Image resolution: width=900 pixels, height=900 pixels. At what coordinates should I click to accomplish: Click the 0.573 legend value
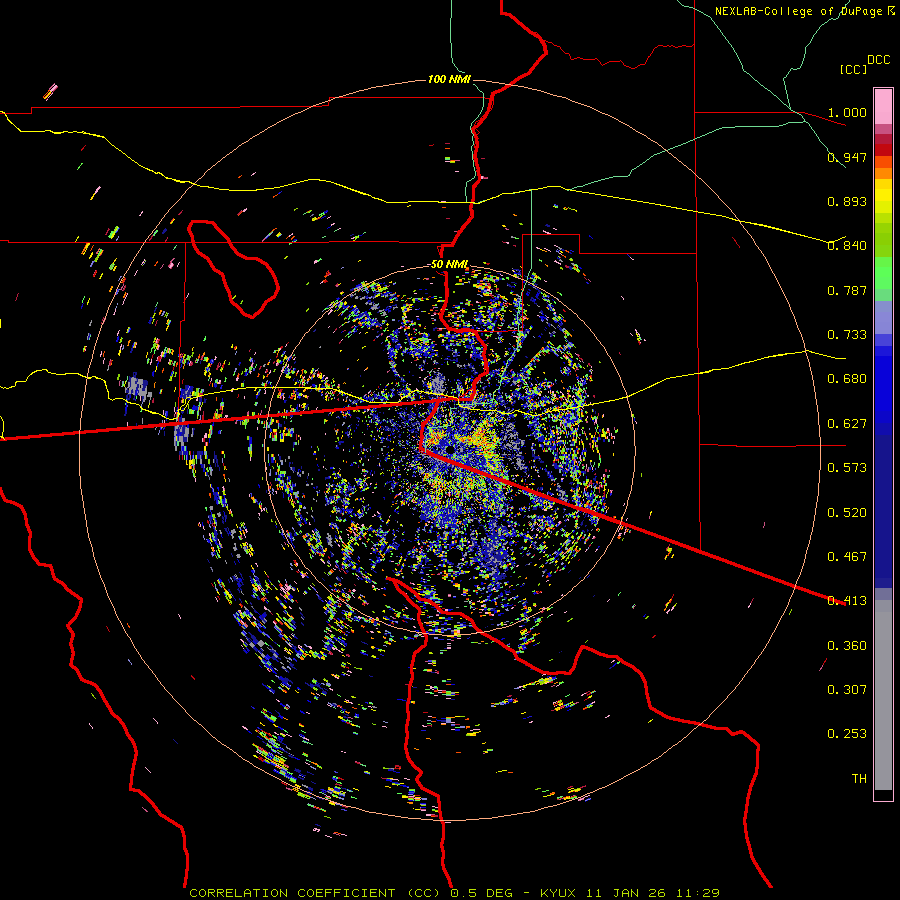pyautogui.click(x=847, y=468)
